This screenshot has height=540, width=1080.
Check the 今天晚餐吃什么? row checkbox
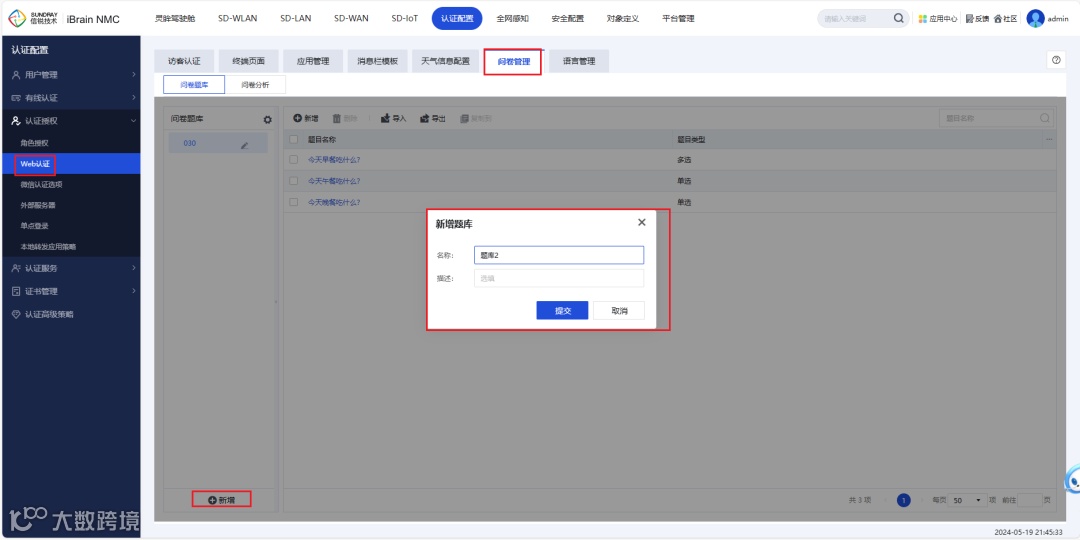[293, 202]
